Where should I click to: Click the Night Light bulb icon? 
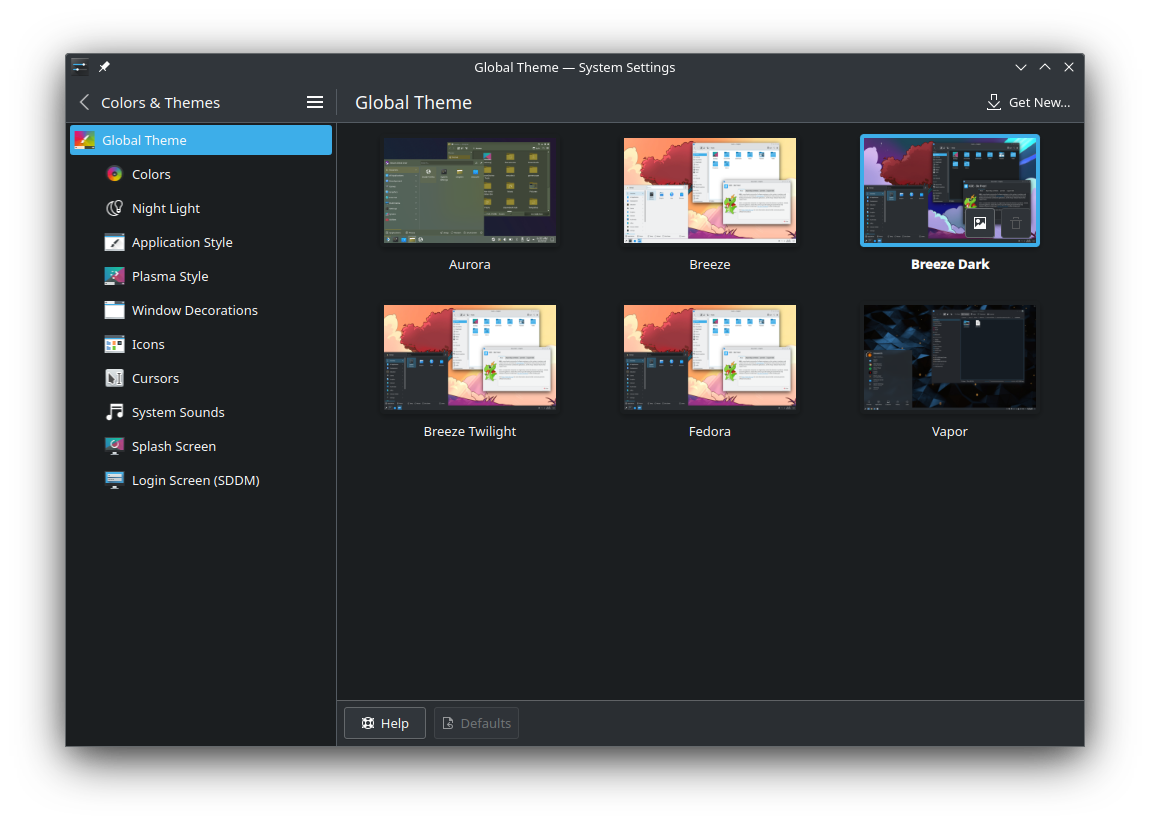[114, 208]
